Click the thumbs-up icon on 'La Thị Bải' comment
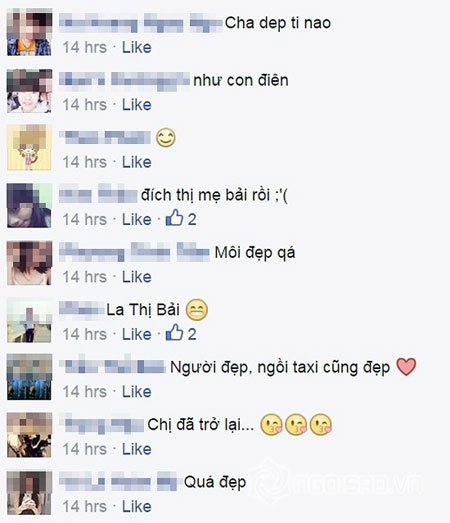450x523 pixels. [174, 333]
